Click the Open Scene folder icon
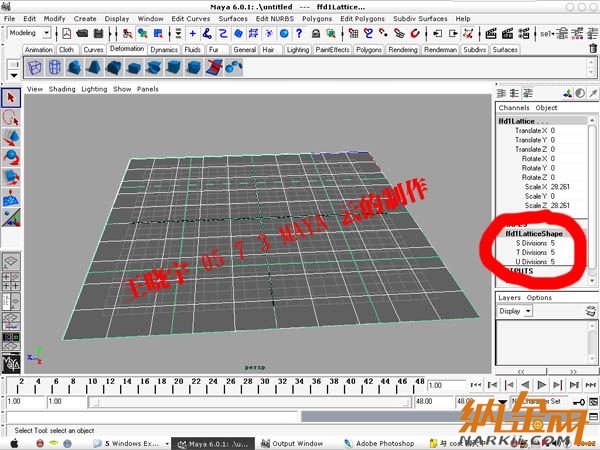 (82, 34)
